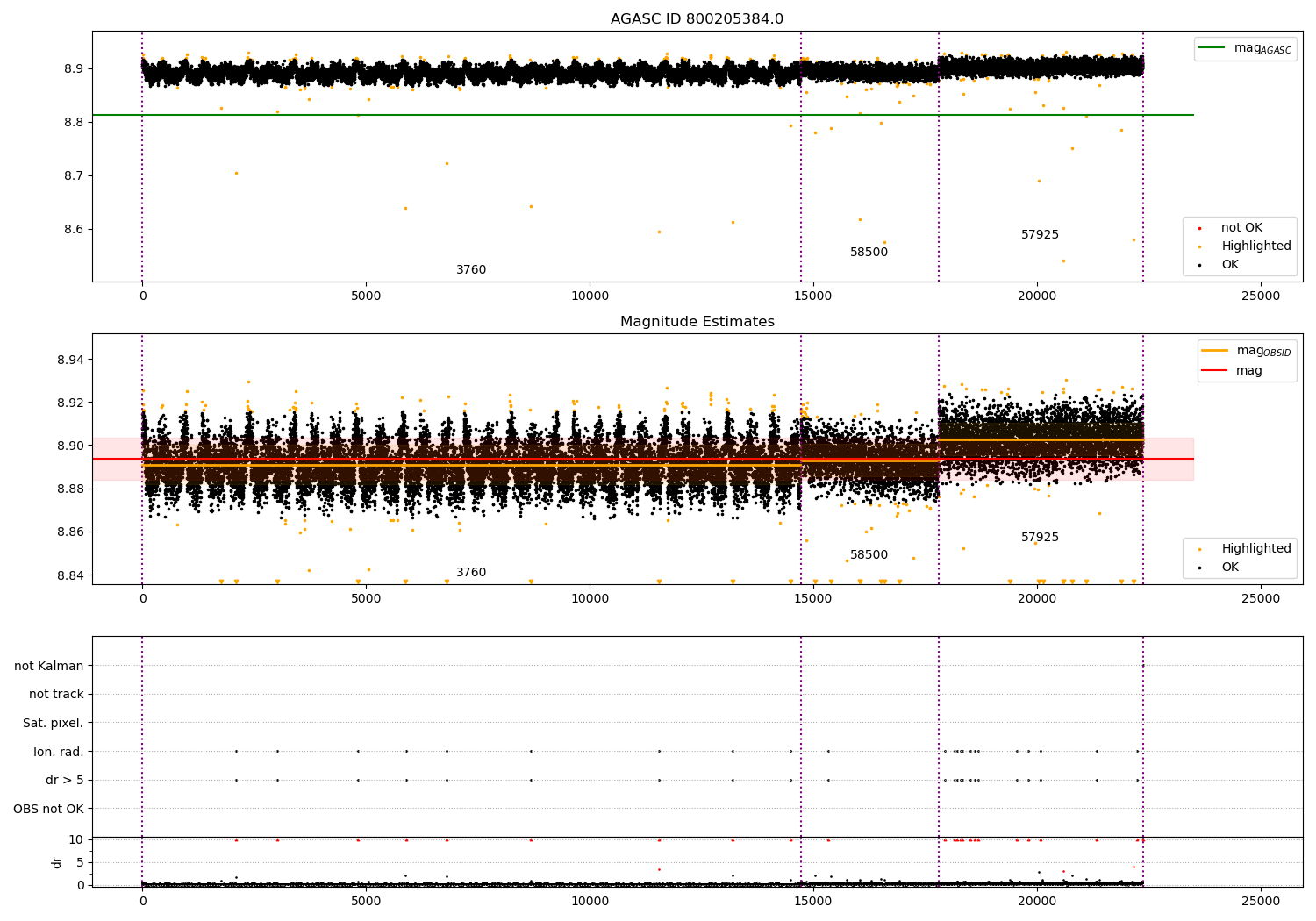Screen dimensions: 1316x921
Task: Select the mag AGASC legend entry label
Action: (1262, 48)
